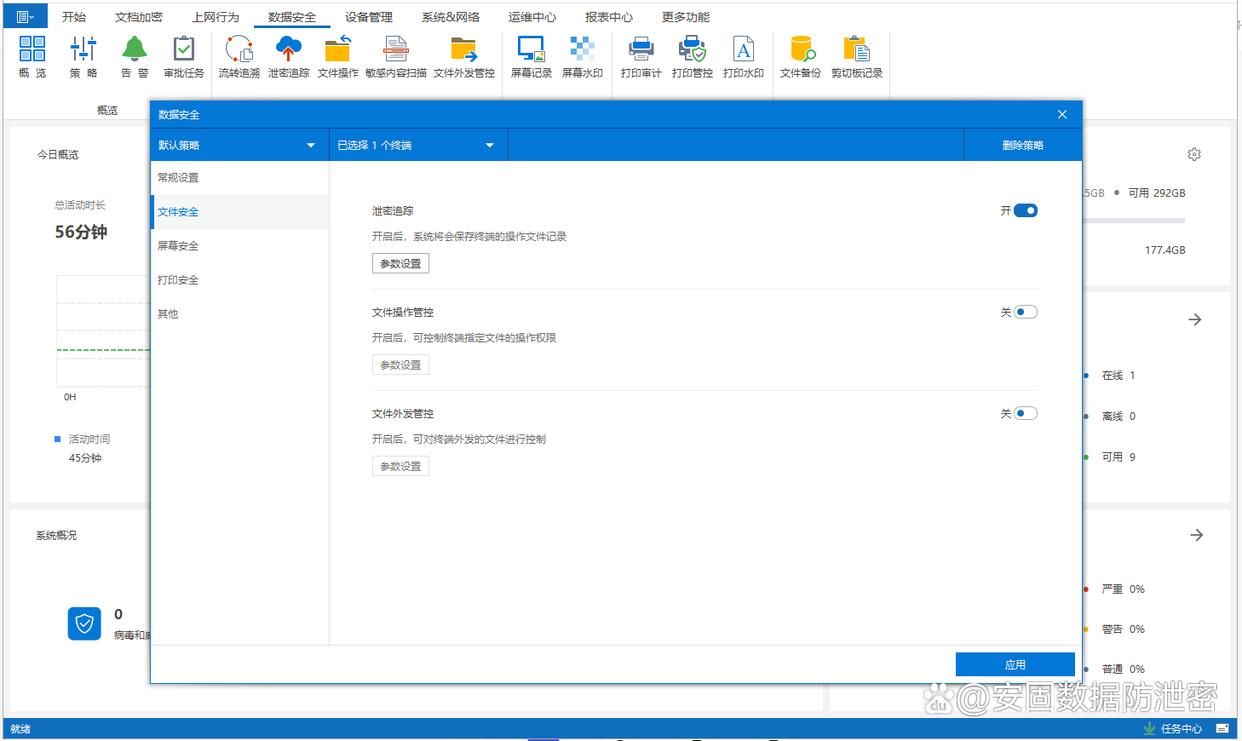Viewport: 1242px width, 741px height.
Task: Switch to the 设备管理 ribbon tab
Action: coord(368,17)
